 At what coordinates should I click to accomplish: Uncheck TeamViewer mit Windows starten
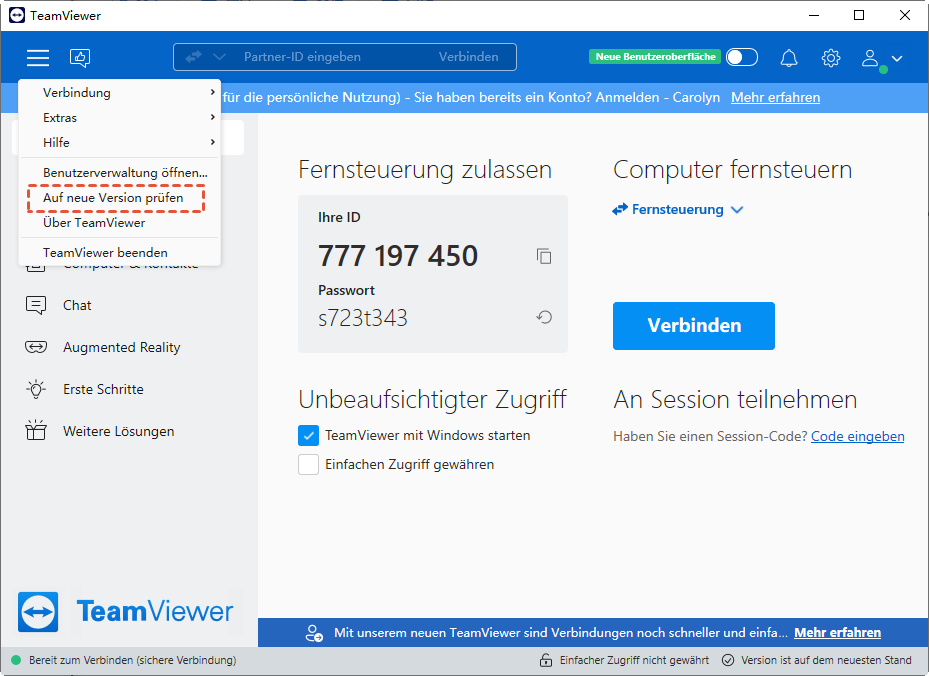click(x=308, y=436)
